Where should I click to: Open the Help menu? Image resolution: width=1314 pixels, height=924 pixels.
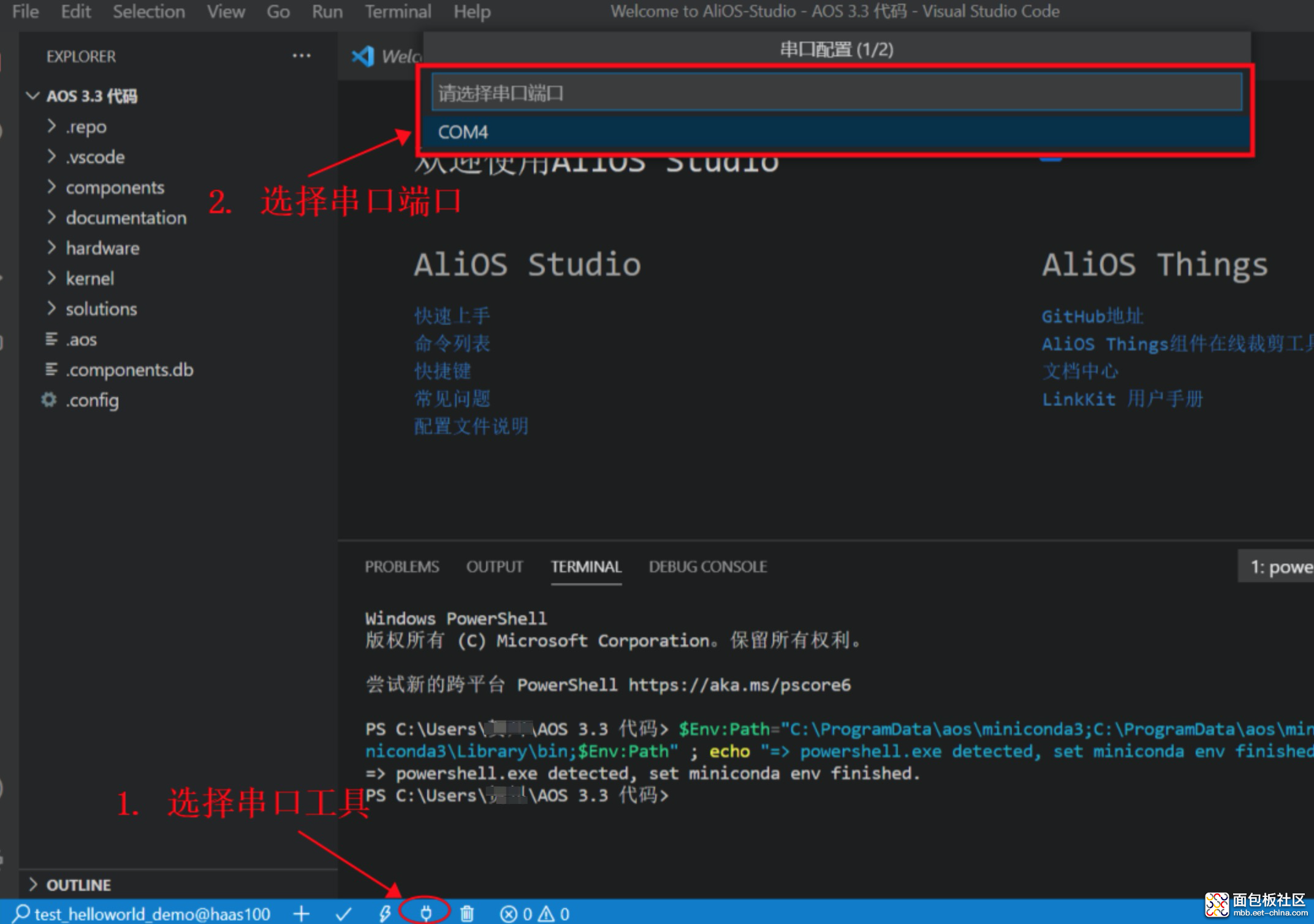click(x=472, y=12)
